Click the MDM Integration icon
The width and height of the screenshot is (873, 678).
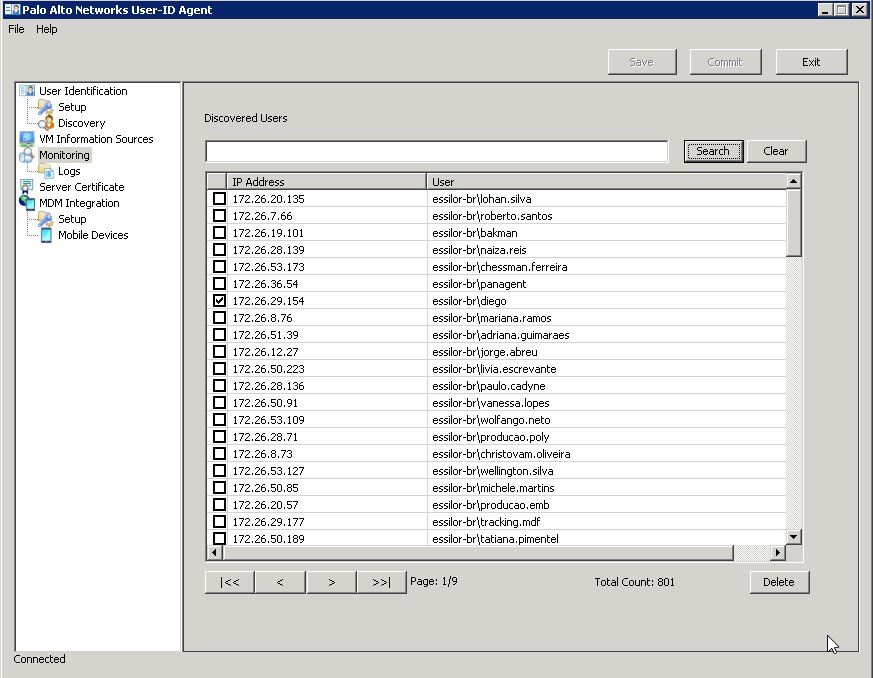tap(27, 203)
